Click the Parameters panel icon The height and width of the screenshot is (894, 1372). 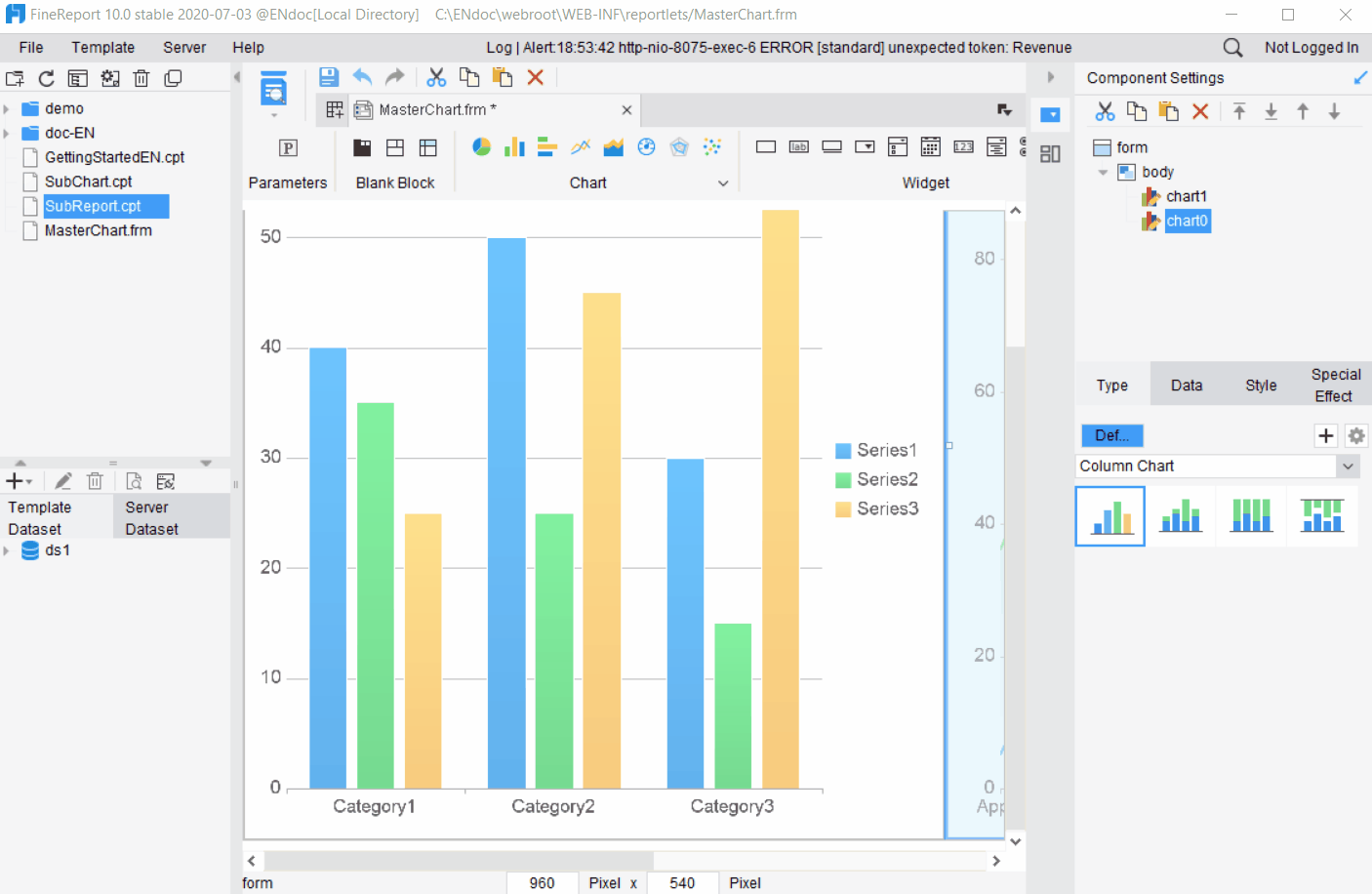tap(288, 148)
